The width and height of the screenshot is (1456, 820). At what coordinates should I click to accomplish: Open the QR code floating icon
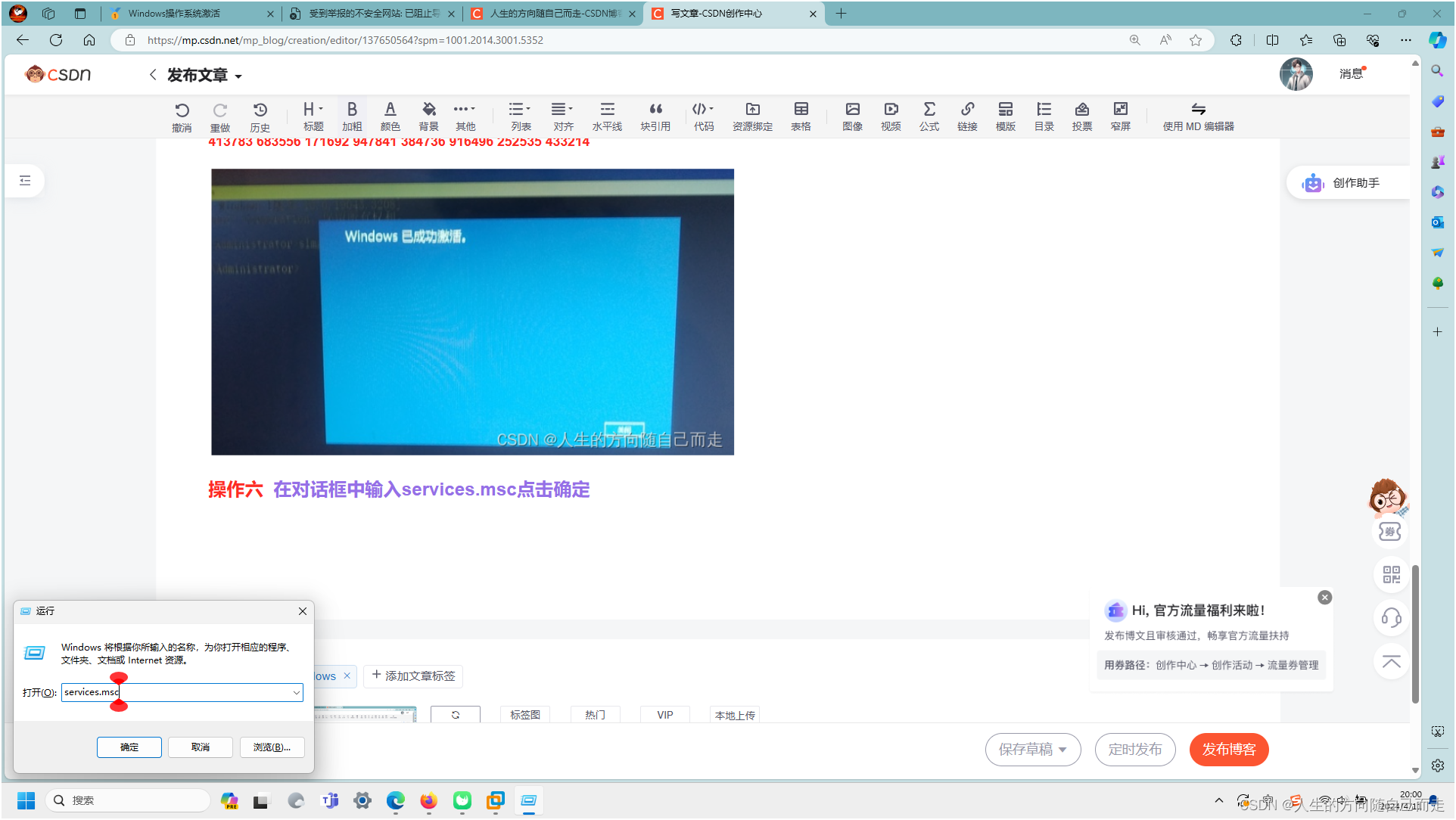pyautogui.click(x=1391, y=574)
